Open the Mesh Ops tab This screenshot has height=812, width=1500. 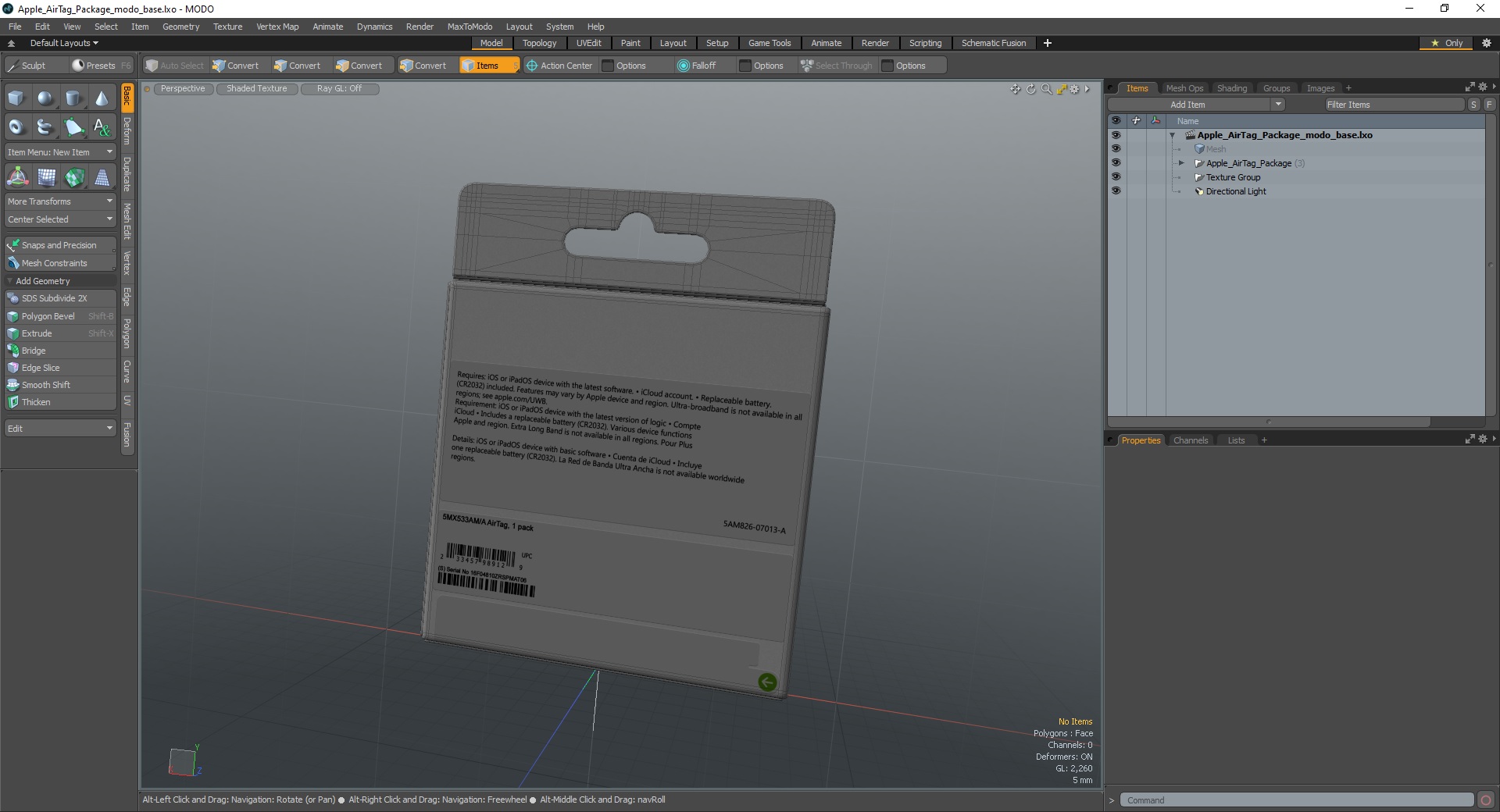pos(1184,88)
